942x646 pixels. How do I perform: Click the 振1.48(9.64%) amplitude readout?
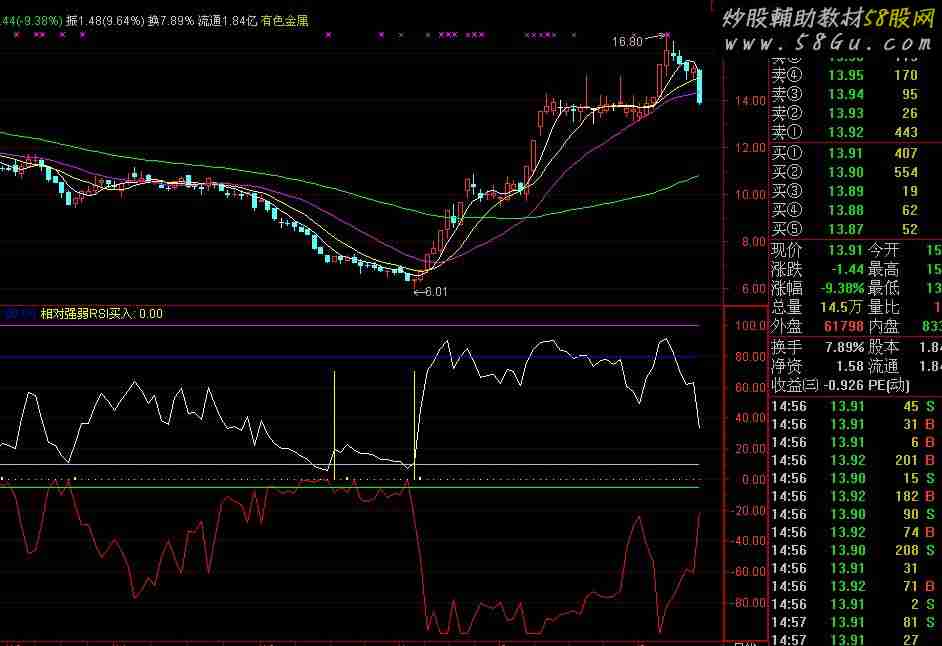click(x=105, y=21)
